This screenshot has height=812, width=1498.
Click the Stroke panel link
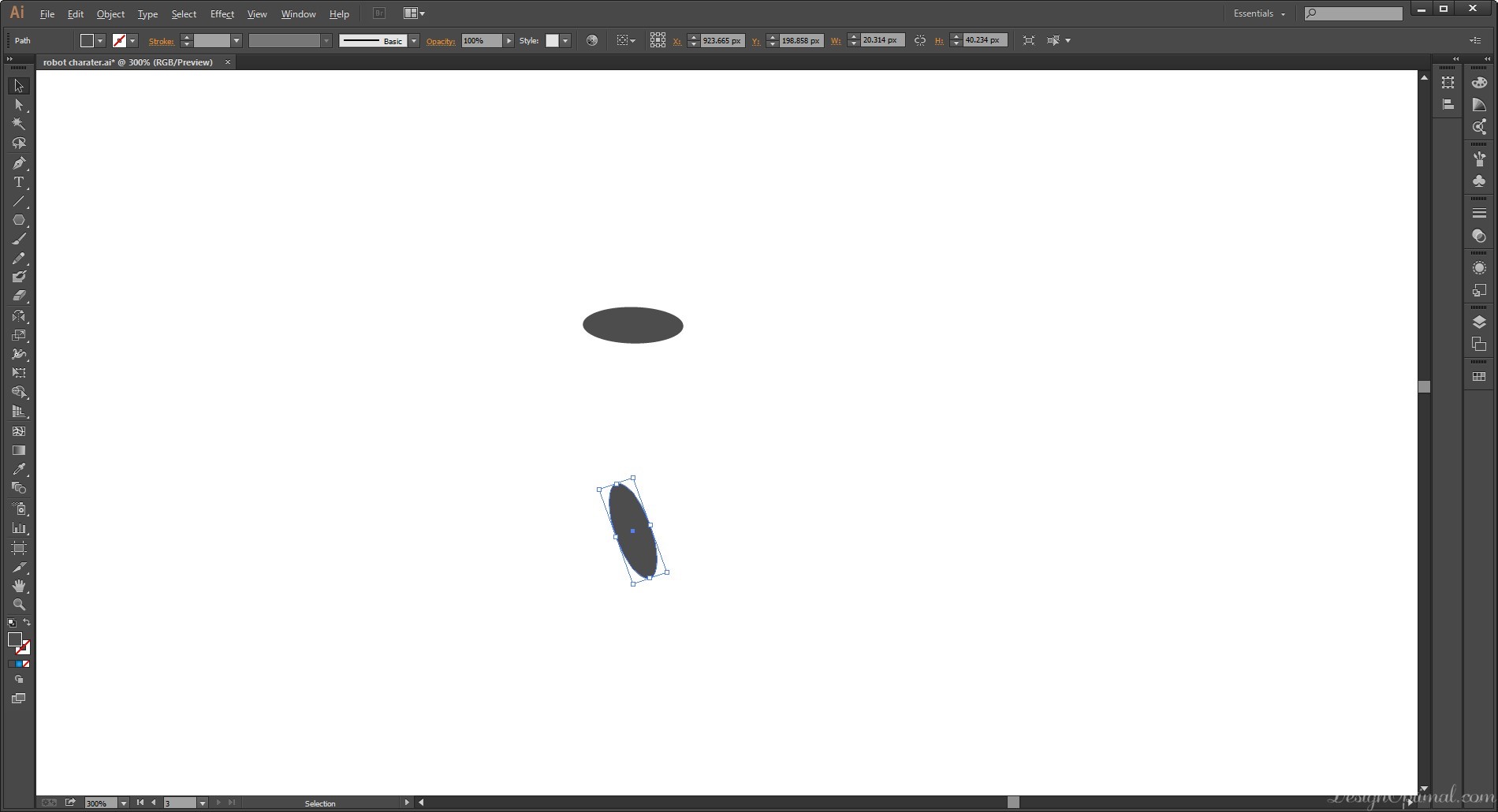pos(162,41)
